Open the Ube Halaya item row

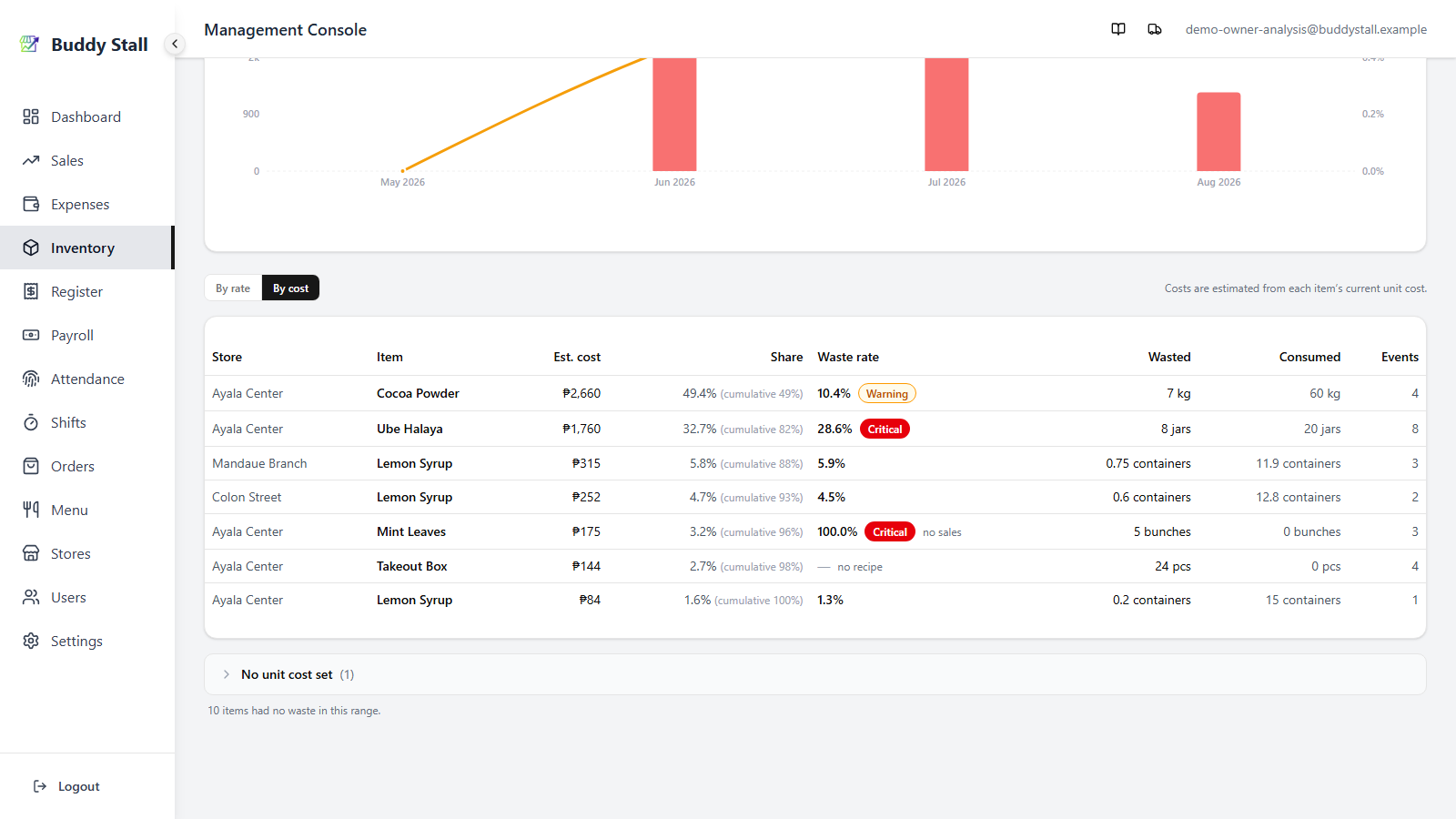(x=814, y=429)
